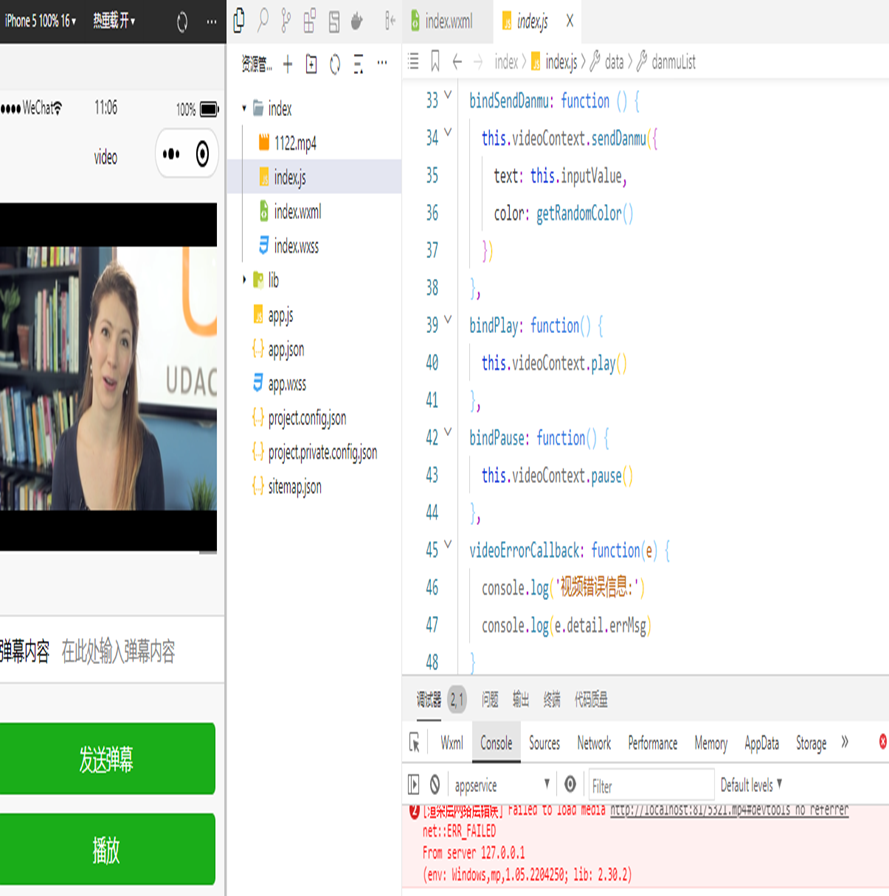Open the explorer files icon
889x896 pixels.
[x=239, y=21]
